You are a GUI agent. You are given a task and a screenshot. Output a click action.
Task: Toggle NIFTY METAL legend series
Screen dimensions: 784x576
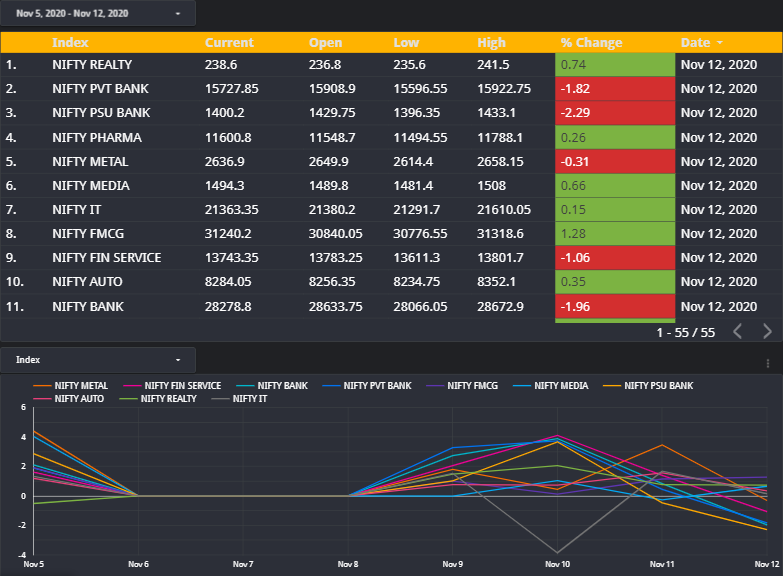(x=70, y=386)
